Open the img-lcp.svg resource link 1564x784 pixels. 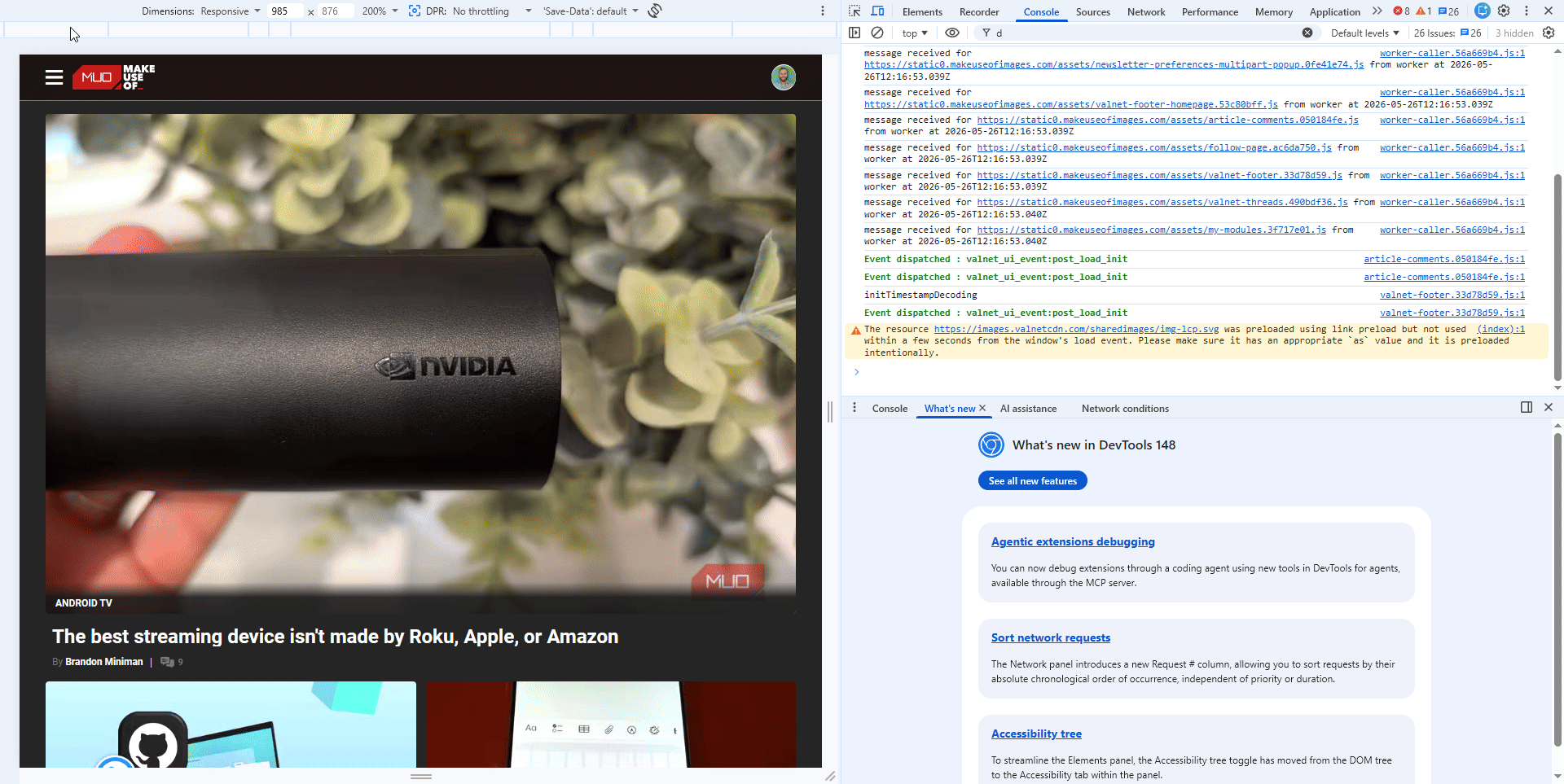[x=1076, y=330]
